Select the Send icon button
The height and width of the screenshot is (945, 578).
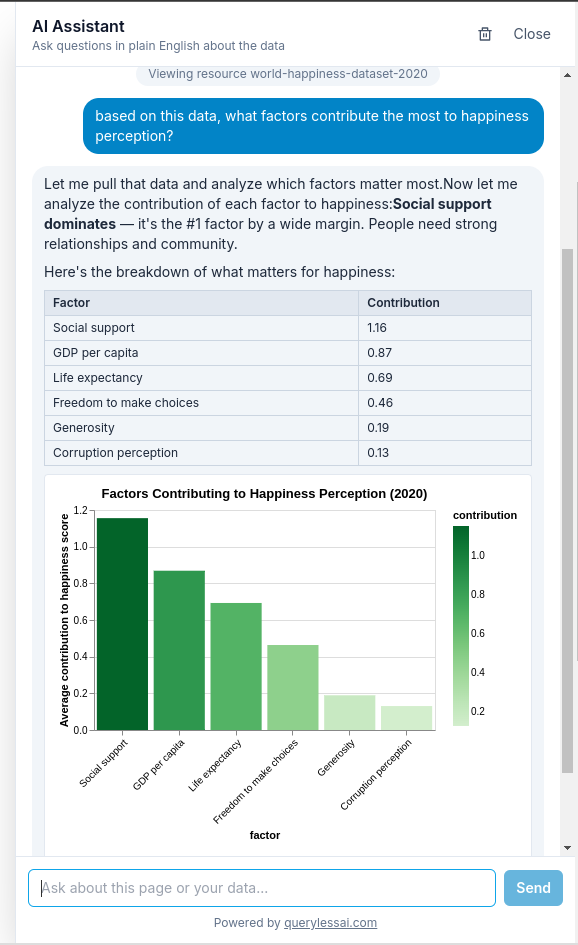(x=533, y=888)
